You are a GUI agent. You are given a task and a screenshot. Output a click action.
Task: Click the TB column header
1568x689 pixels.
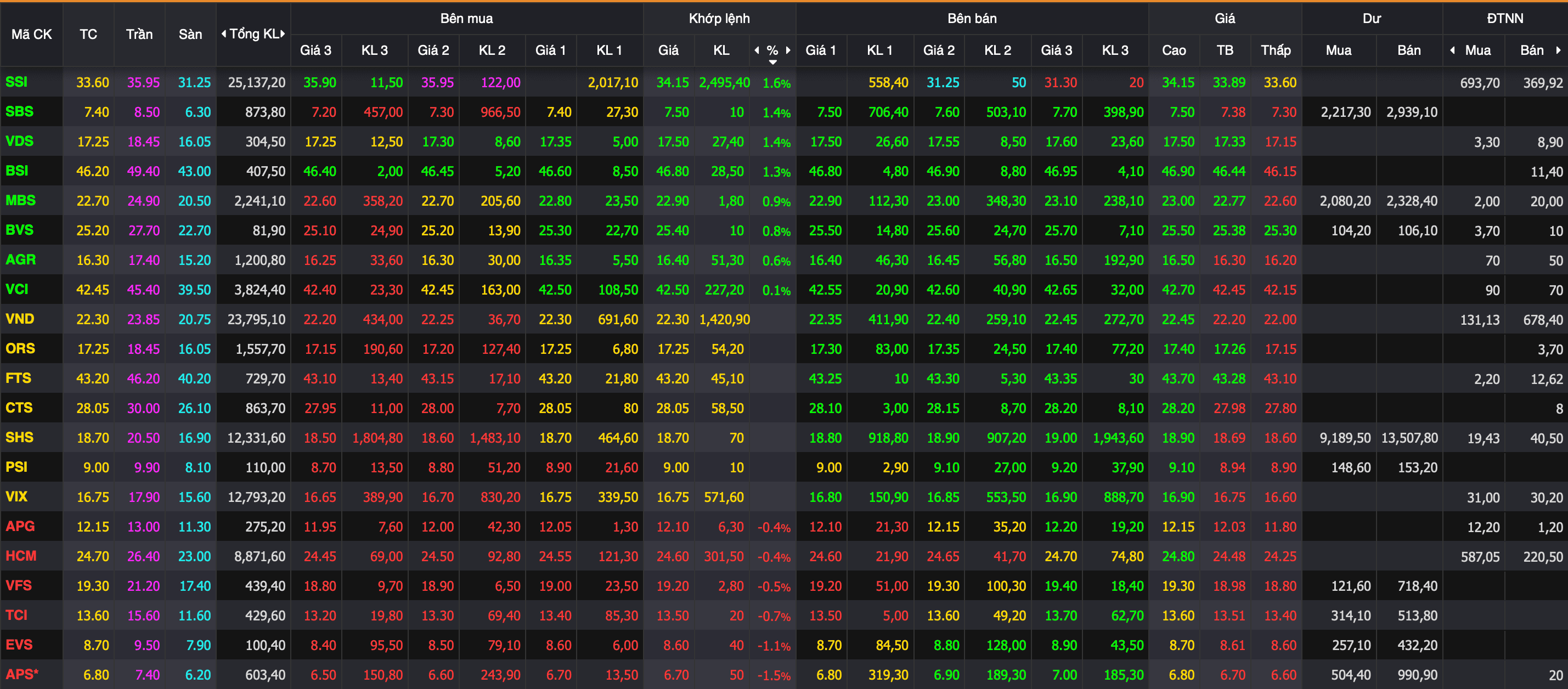[1225, 50]
